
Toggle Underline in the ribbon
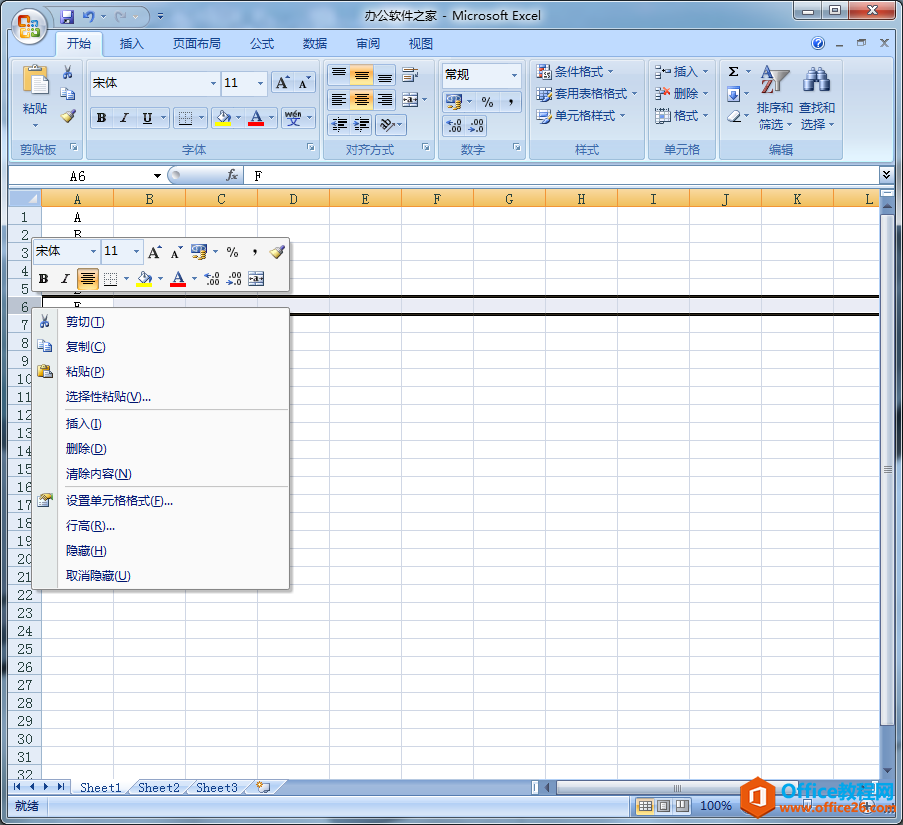pyautogui.click(x=147, y=118)
